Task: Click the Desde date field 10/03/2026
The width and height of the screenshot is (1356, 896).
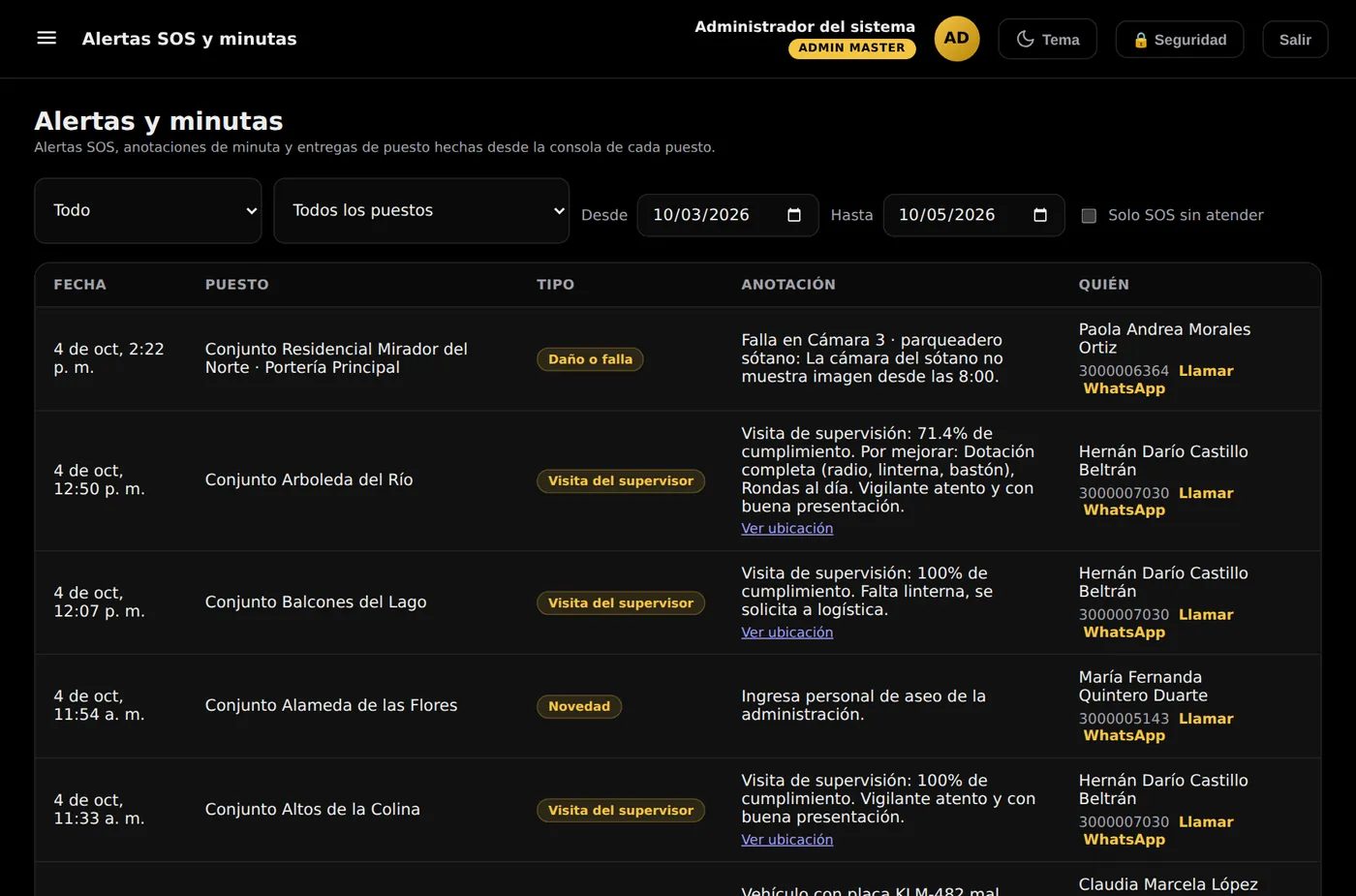Action: pyautogui.click(x=727, y=215)
